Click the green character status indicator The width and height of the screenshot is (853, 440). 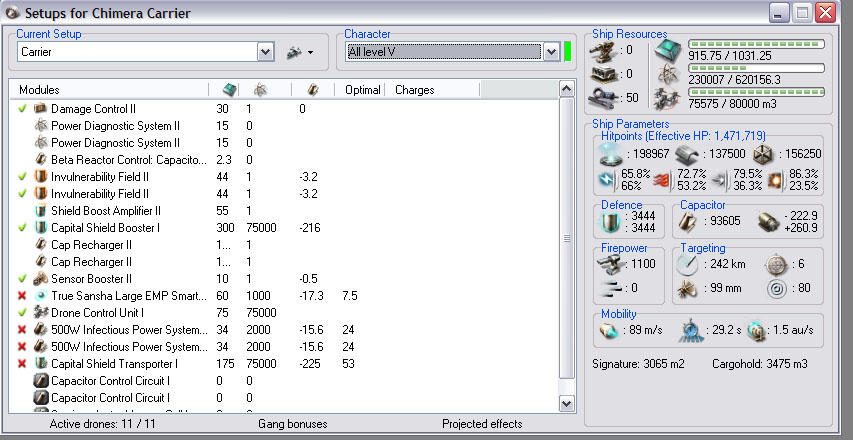[x=568, y=52]
